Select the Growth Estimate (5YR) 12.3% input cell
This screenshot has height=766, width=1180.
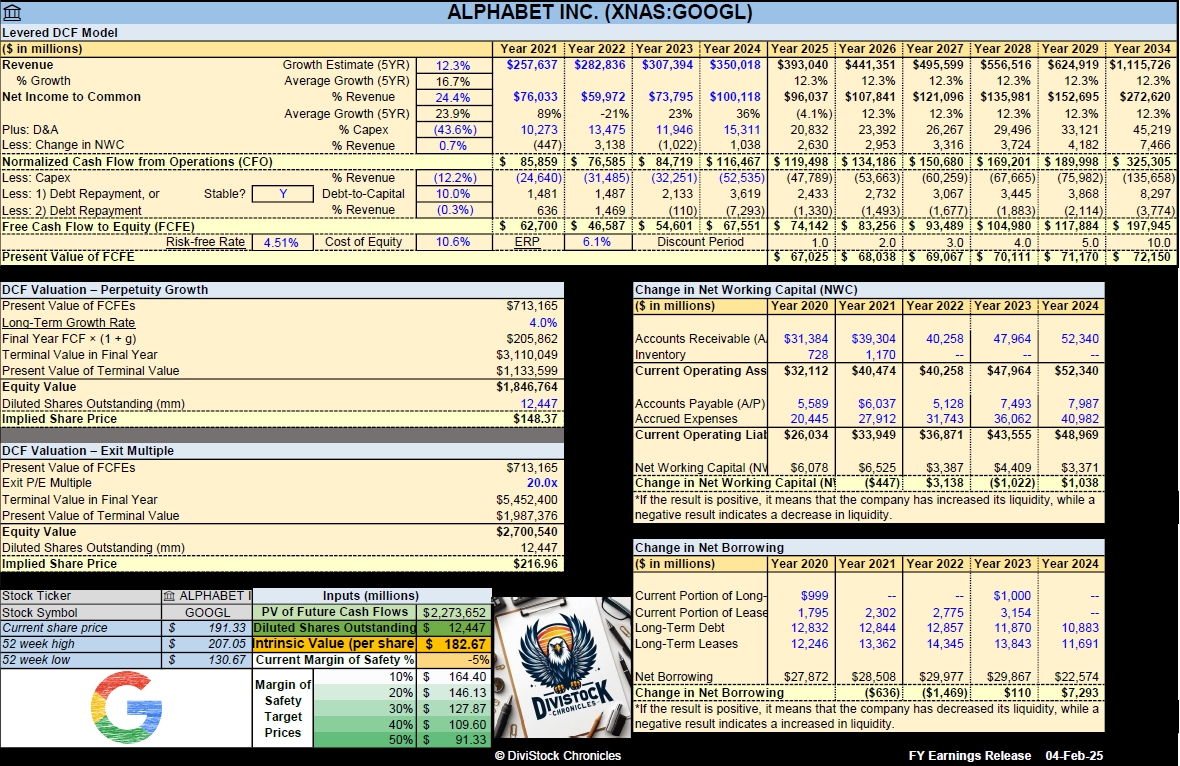453,65
